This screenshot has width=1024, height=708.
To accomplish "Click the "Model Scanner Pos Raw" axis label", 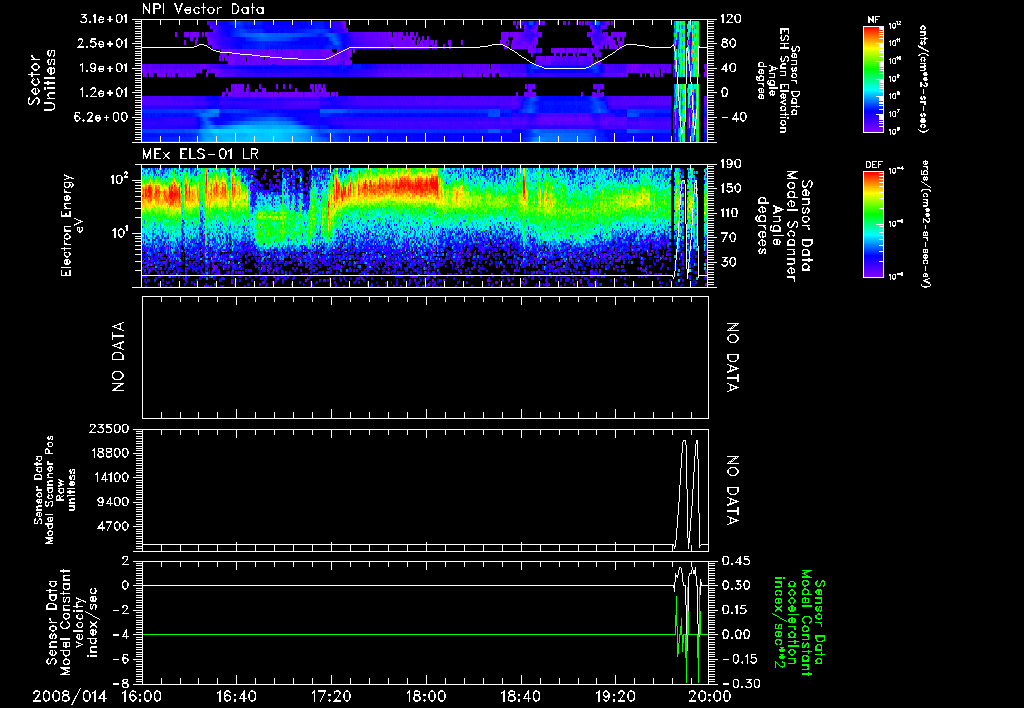I will tap(55, 490).
